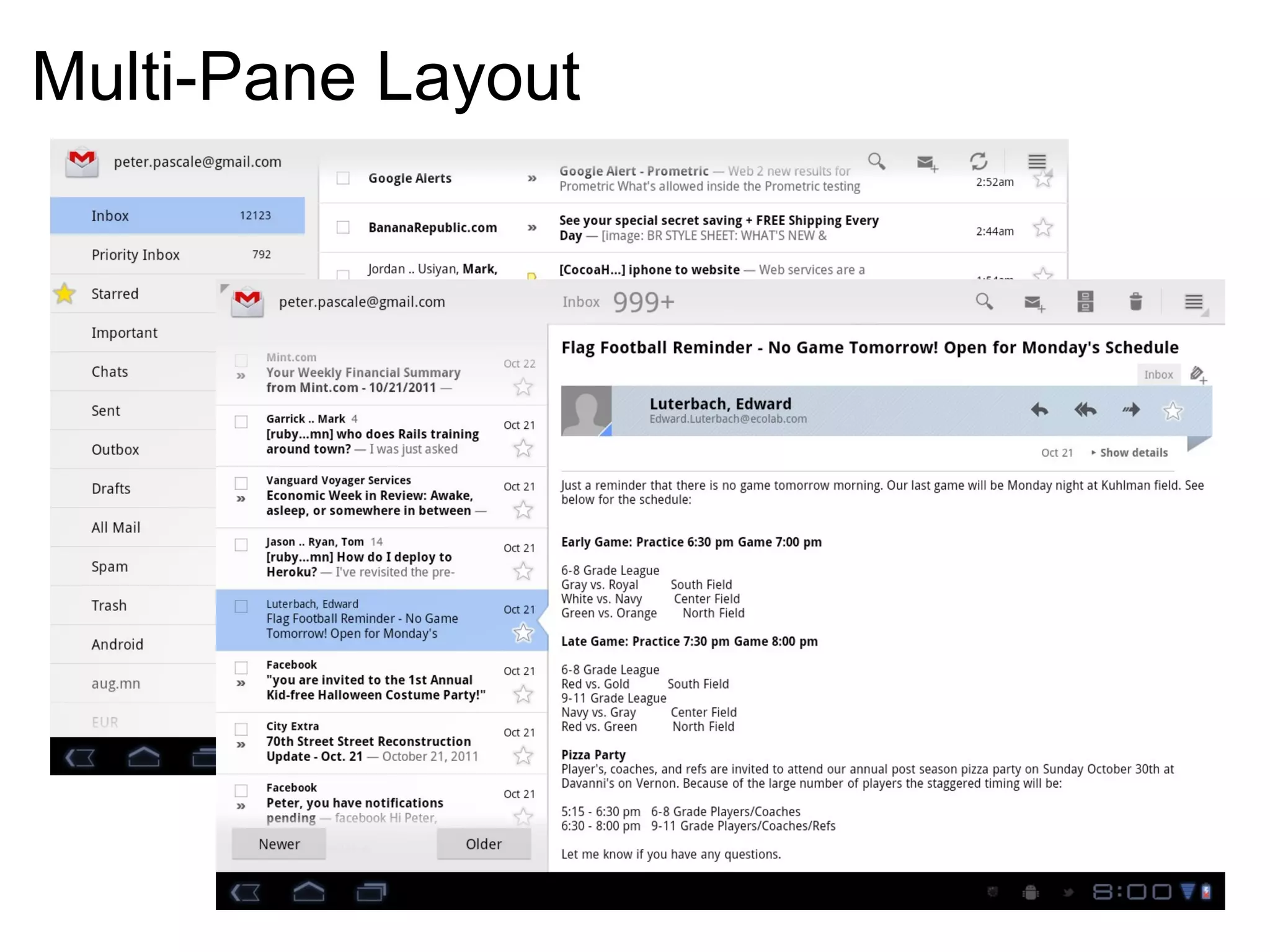Compose mail in the back Gmail window
The image size is (1270, 952).
[x=927, y=163]
